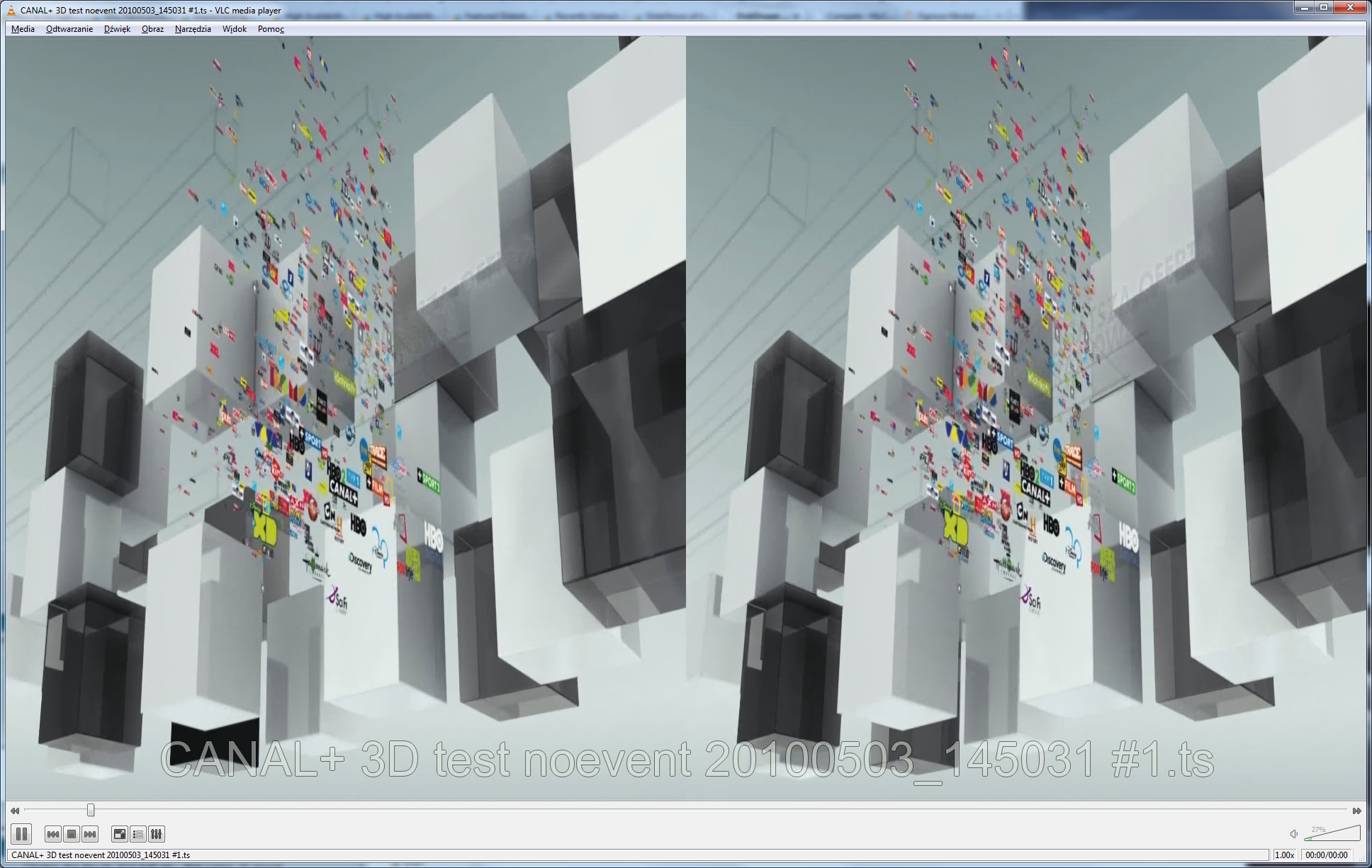Mute audio via the speaker icon

(1293, 834)
